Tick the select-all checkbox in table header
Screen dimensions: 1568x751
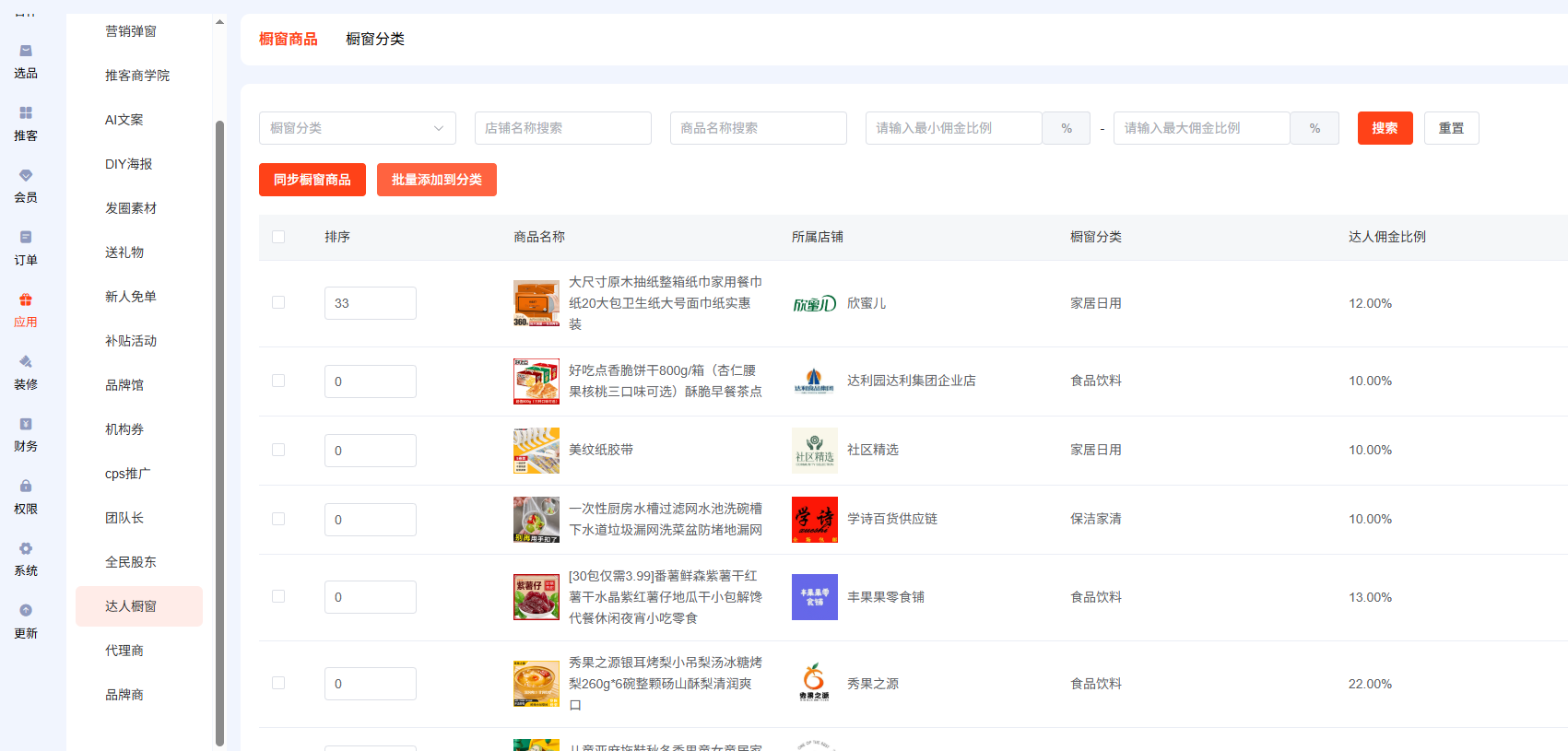(x=278, y=238)
